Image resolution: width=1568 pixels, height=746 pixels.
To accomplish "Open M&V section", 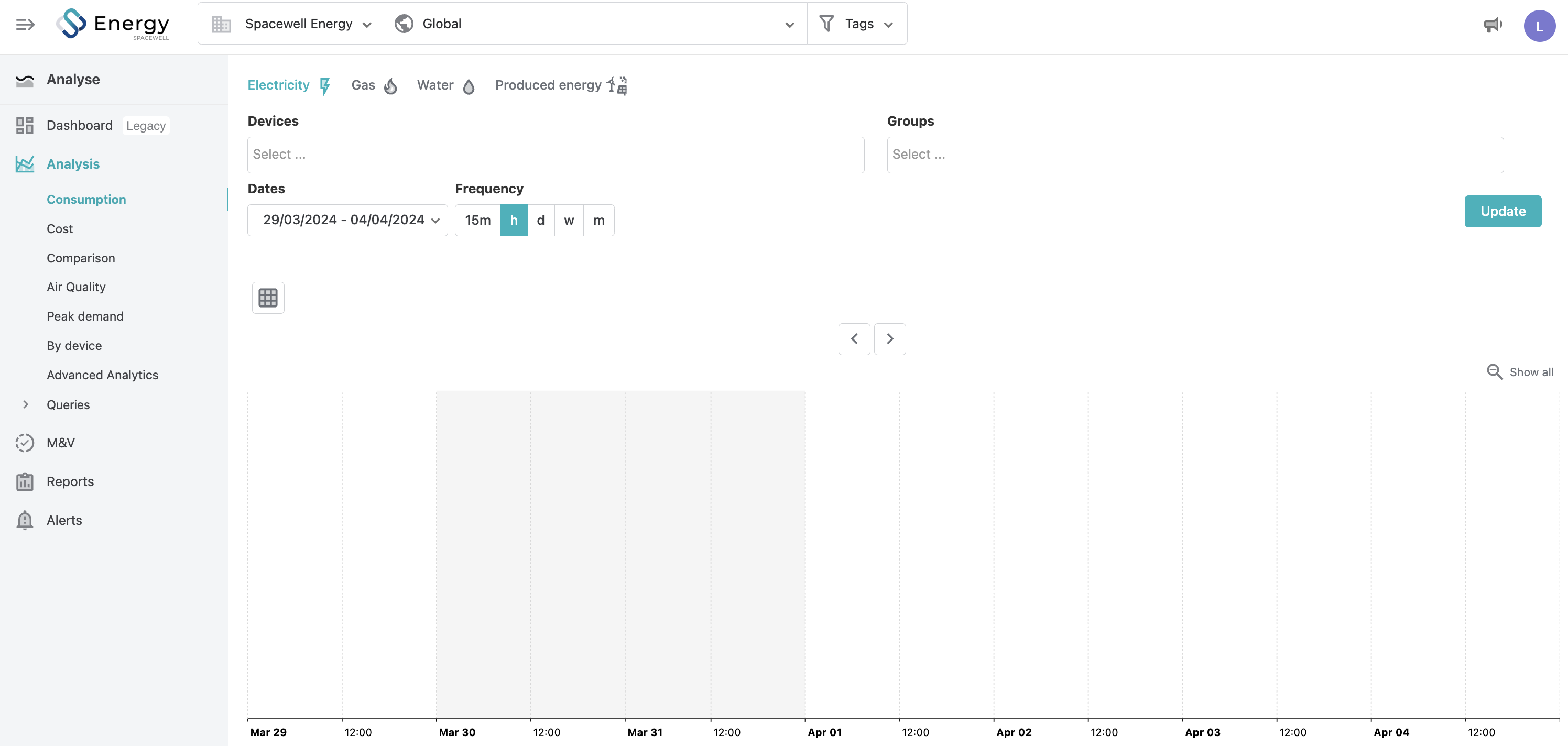I will [61, 443].
